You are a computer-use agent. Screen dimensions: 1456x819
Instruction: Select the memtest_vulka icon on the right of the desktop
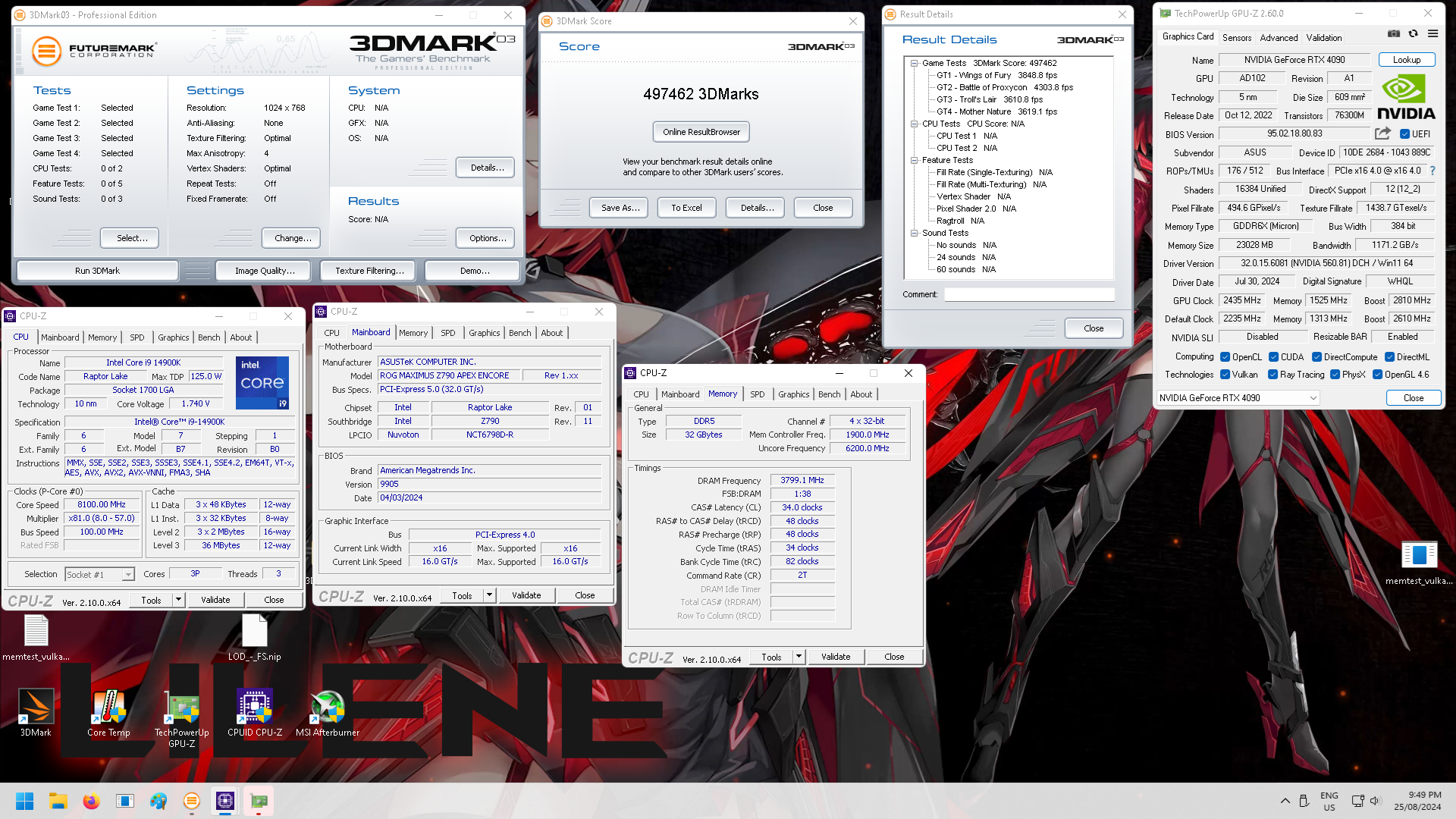(x=1419, y=563)
